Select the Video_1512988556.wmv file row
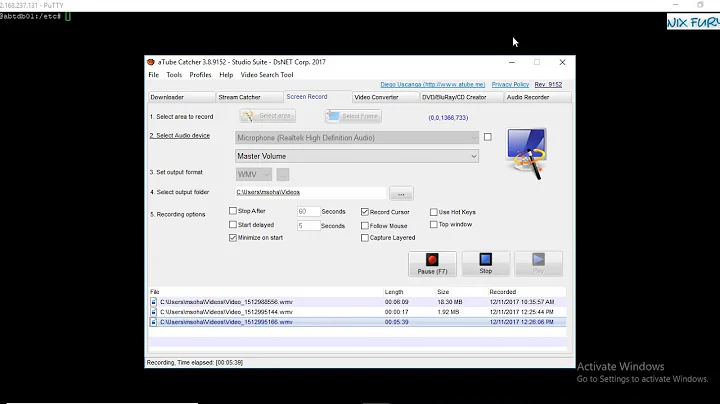This screenshot has height=404, width=720. tap(357, 302)
